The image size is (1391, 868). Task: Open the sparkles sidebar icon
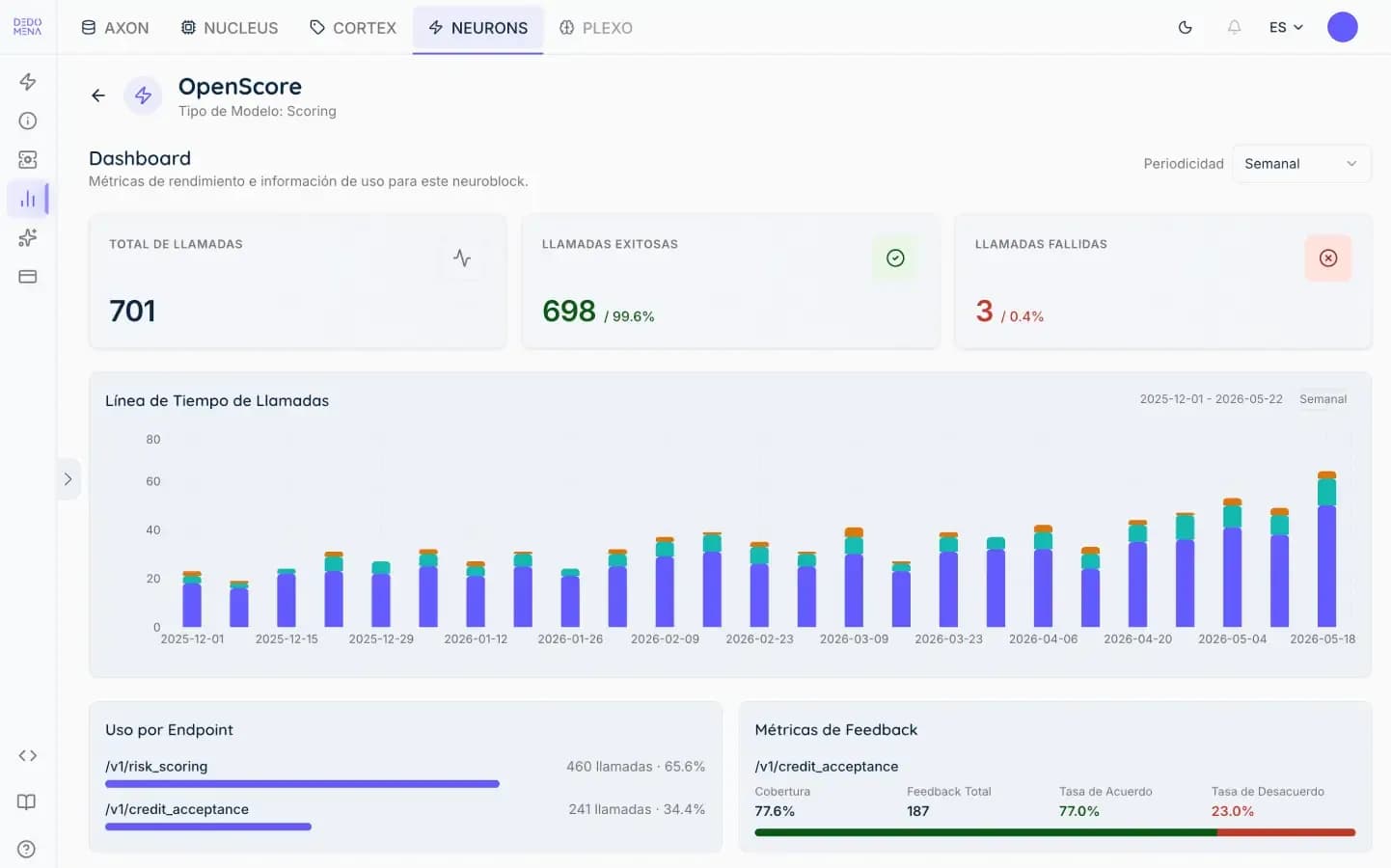tap(28, 237)
